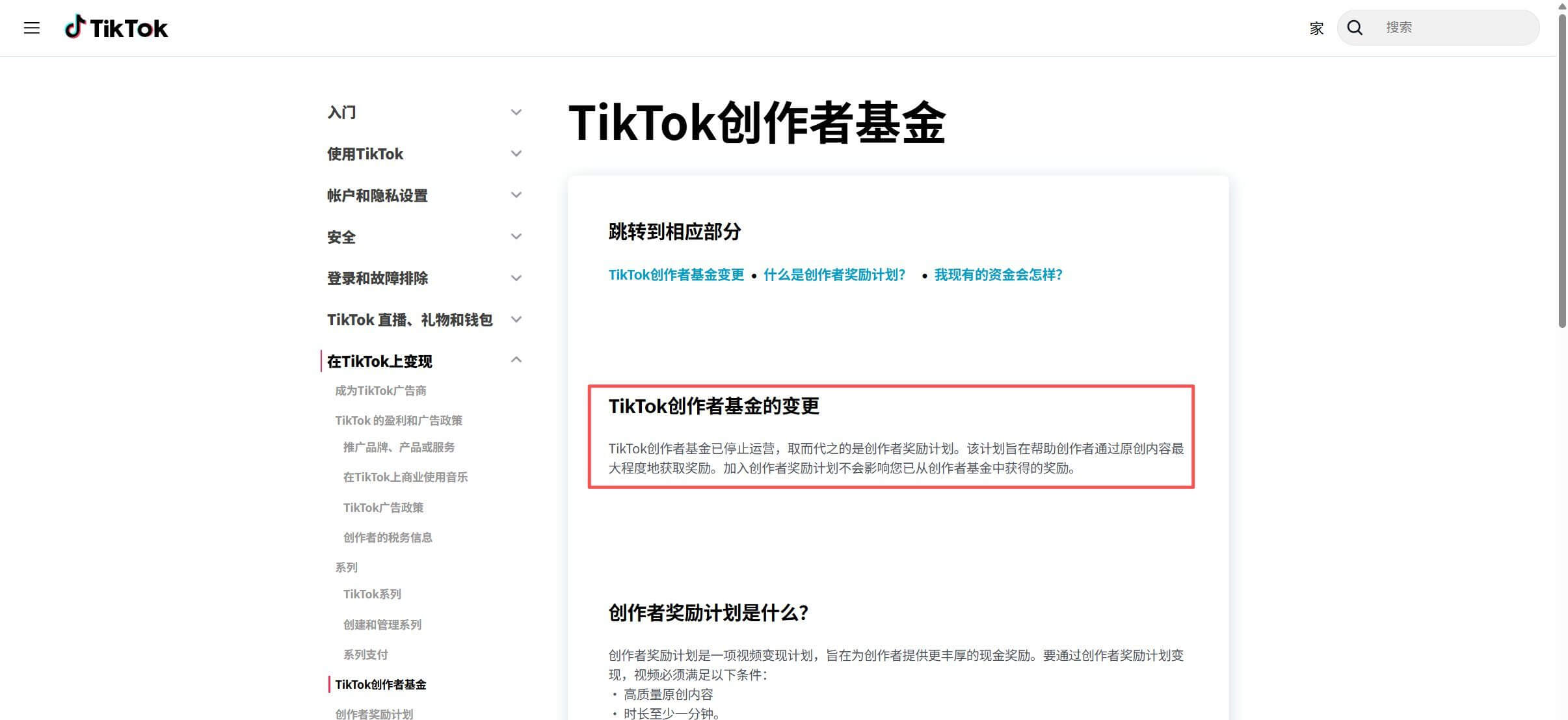Collapse the 在TikTok上变现 chevron
This screenshot has width=1568, height=720.
click(x=516, y=360)
